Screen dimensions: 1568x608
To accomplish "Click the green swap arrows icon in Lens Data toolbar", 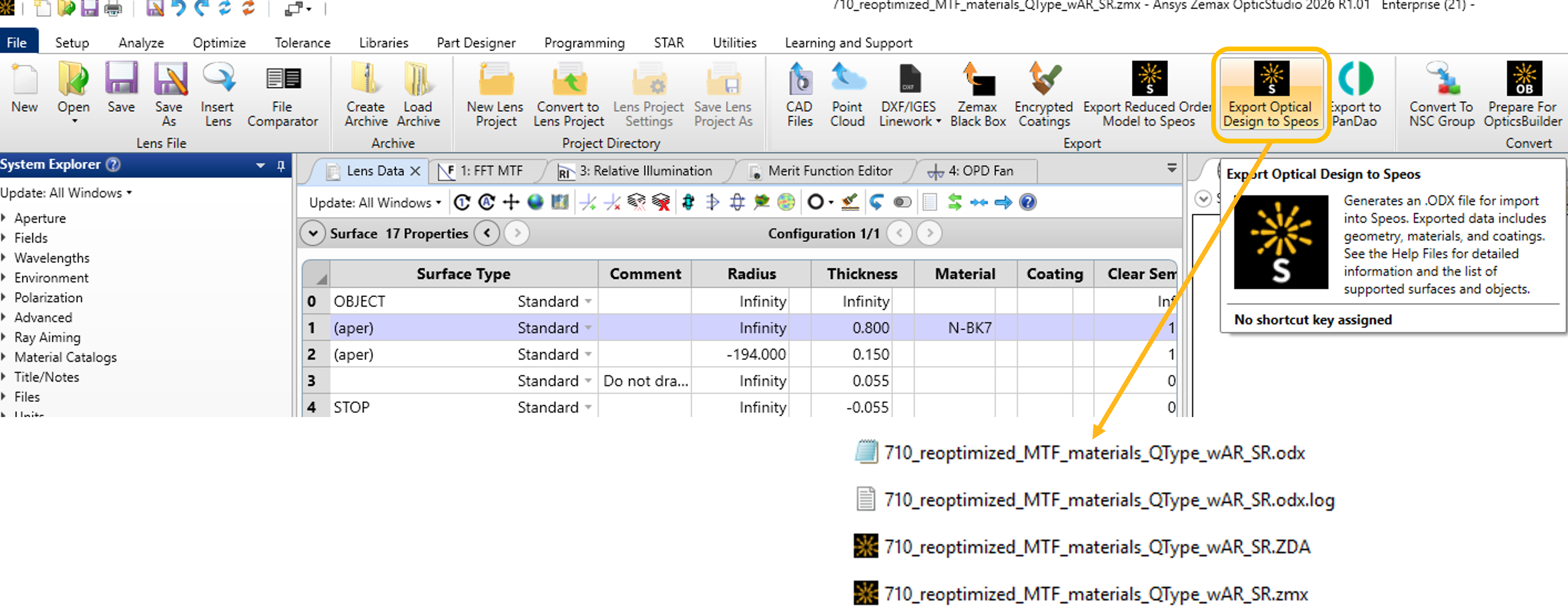I will 955,202.
